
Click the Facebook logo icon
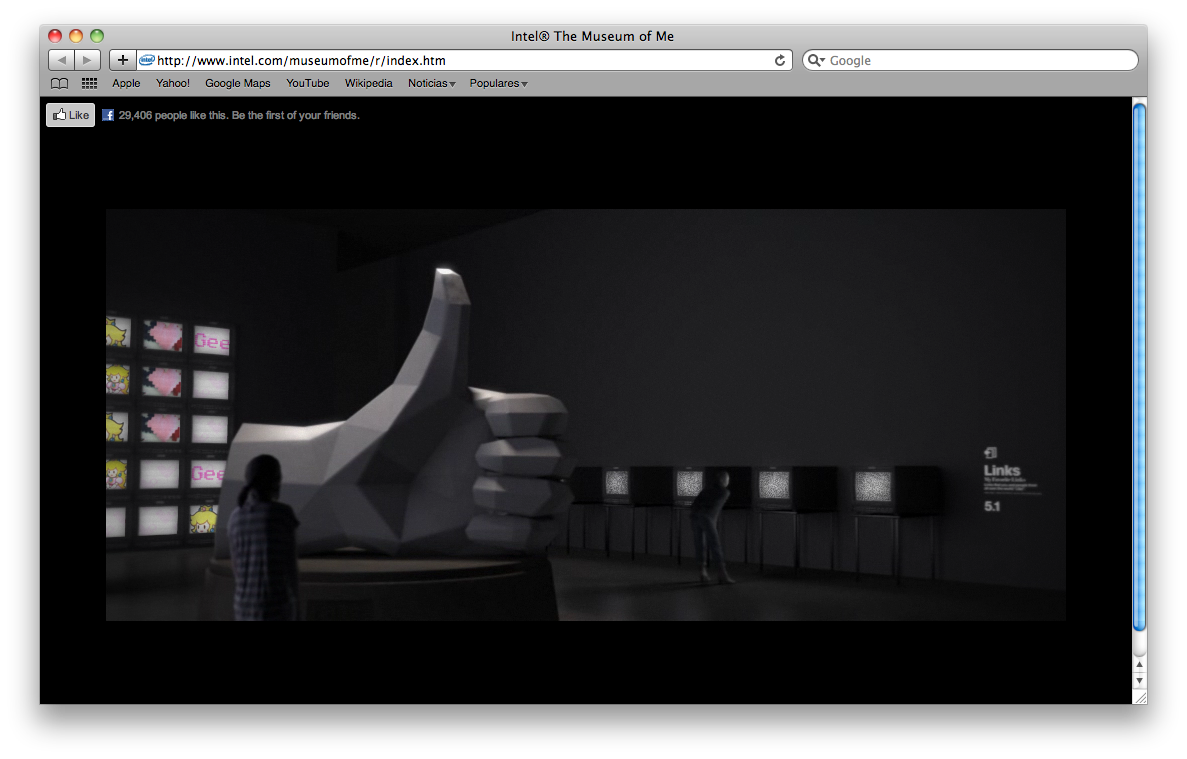108,115
